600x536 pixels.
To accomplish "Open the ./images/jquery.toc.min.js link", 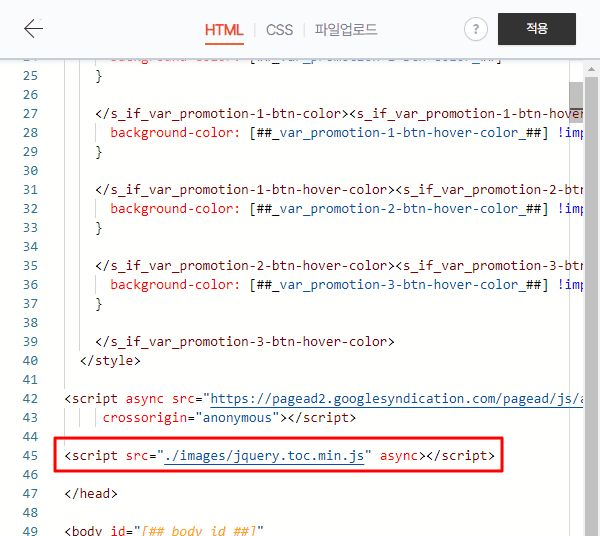I will click(x=264, y=456).
